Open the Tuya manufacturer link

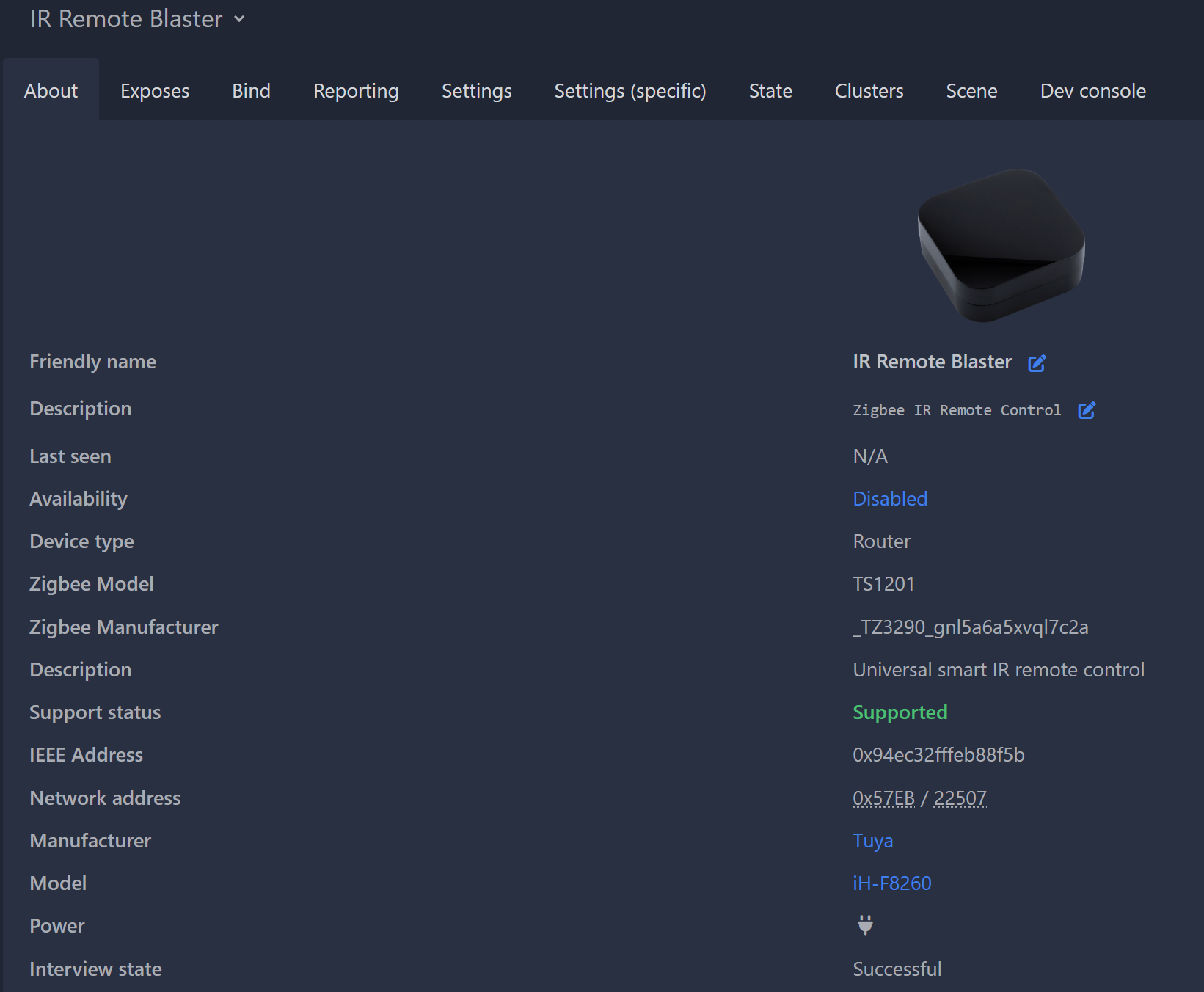click(x=873, y=841)
